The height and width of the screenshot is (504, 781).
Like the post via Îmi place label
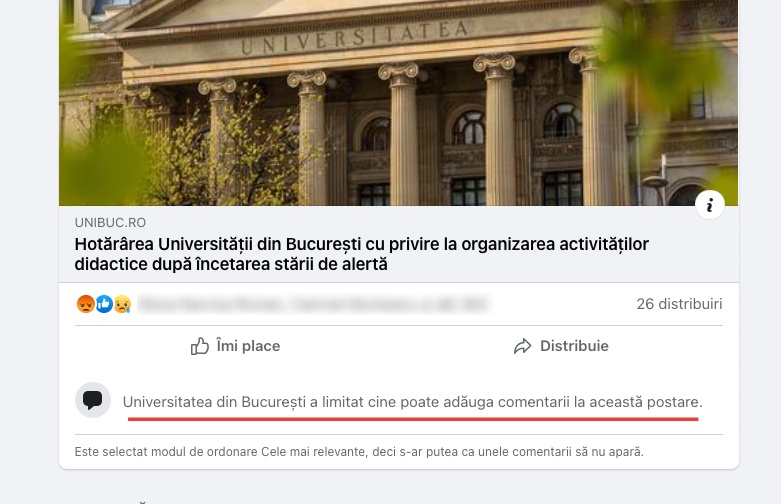[x=248, y=346]
